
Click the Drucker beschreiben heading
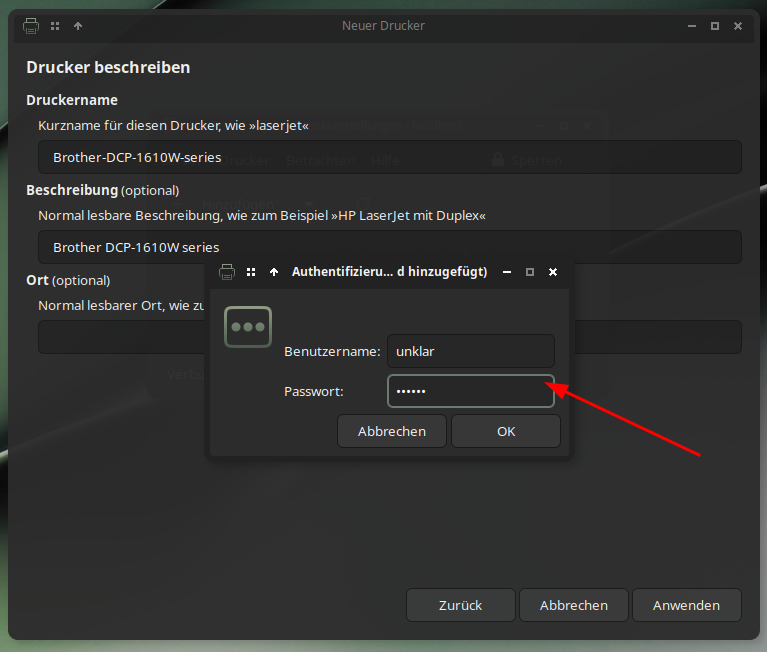pyautogui.click(x=108, y=67)
